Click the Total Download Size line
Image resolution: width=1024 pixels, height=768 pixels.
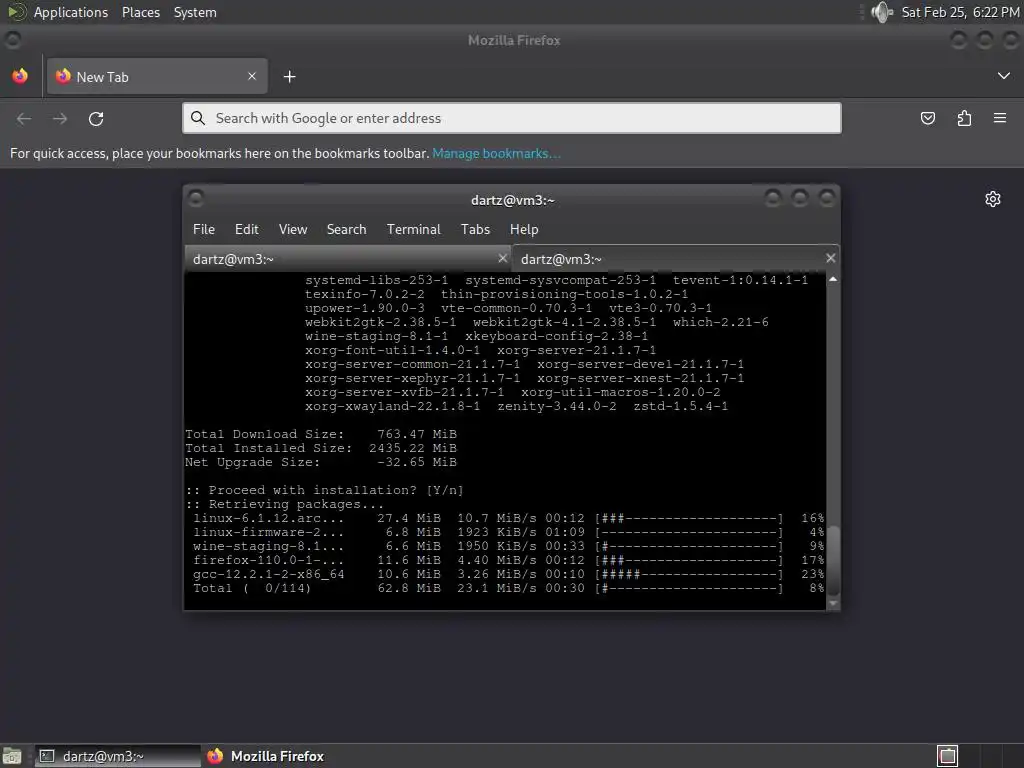[321, 434]
